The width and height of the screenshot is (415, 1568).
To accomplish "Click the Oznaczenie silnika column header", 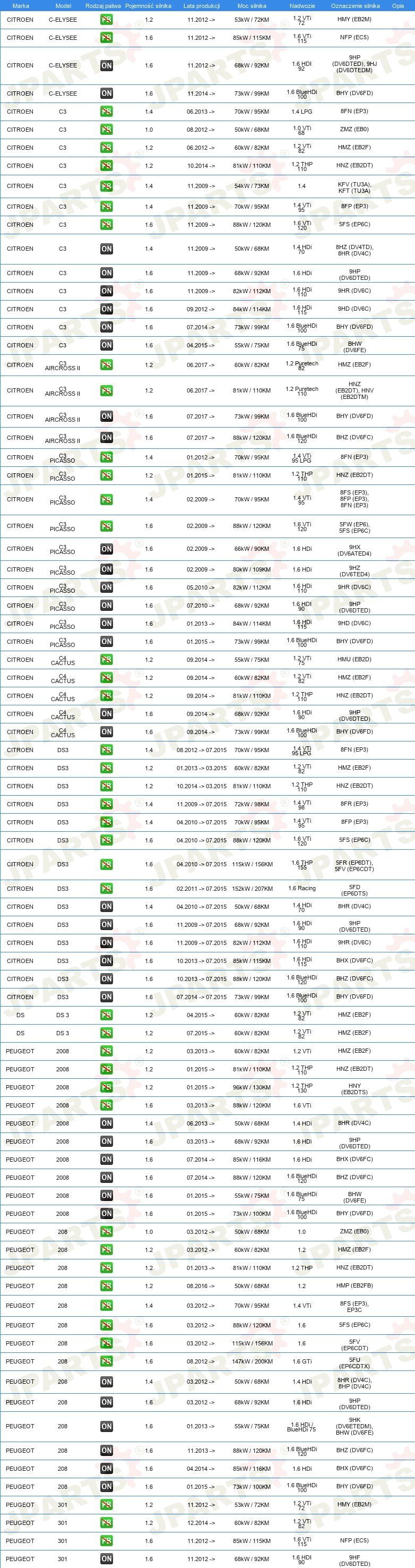I will (x=356, y=6).
